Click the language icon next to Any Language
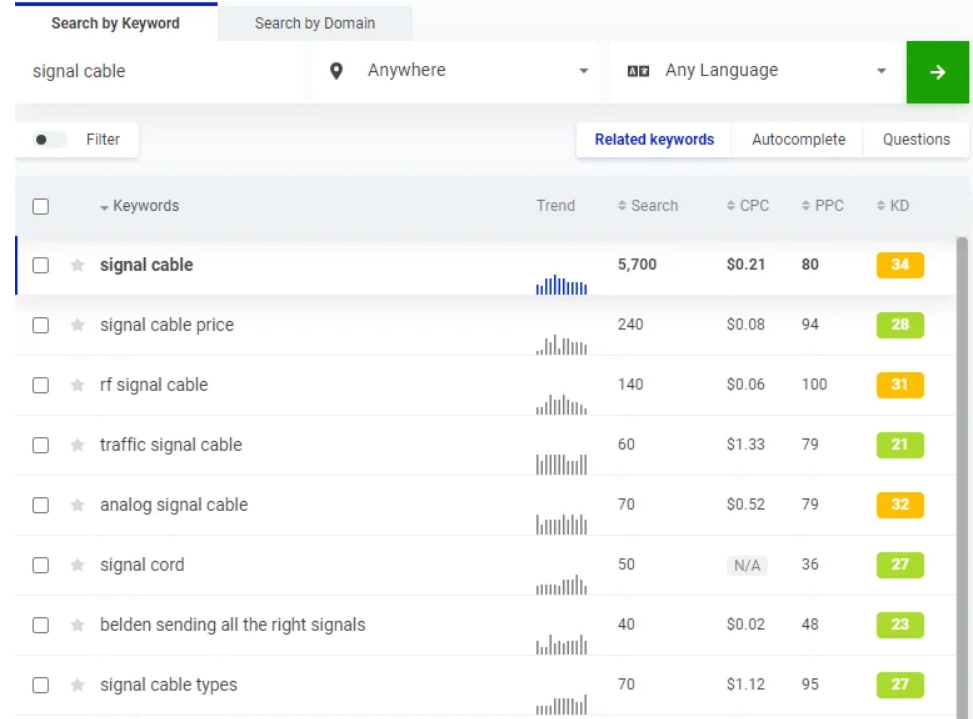The width and height of the screenshot is (973, 719). pyautogui.click(x=638, y=71)
